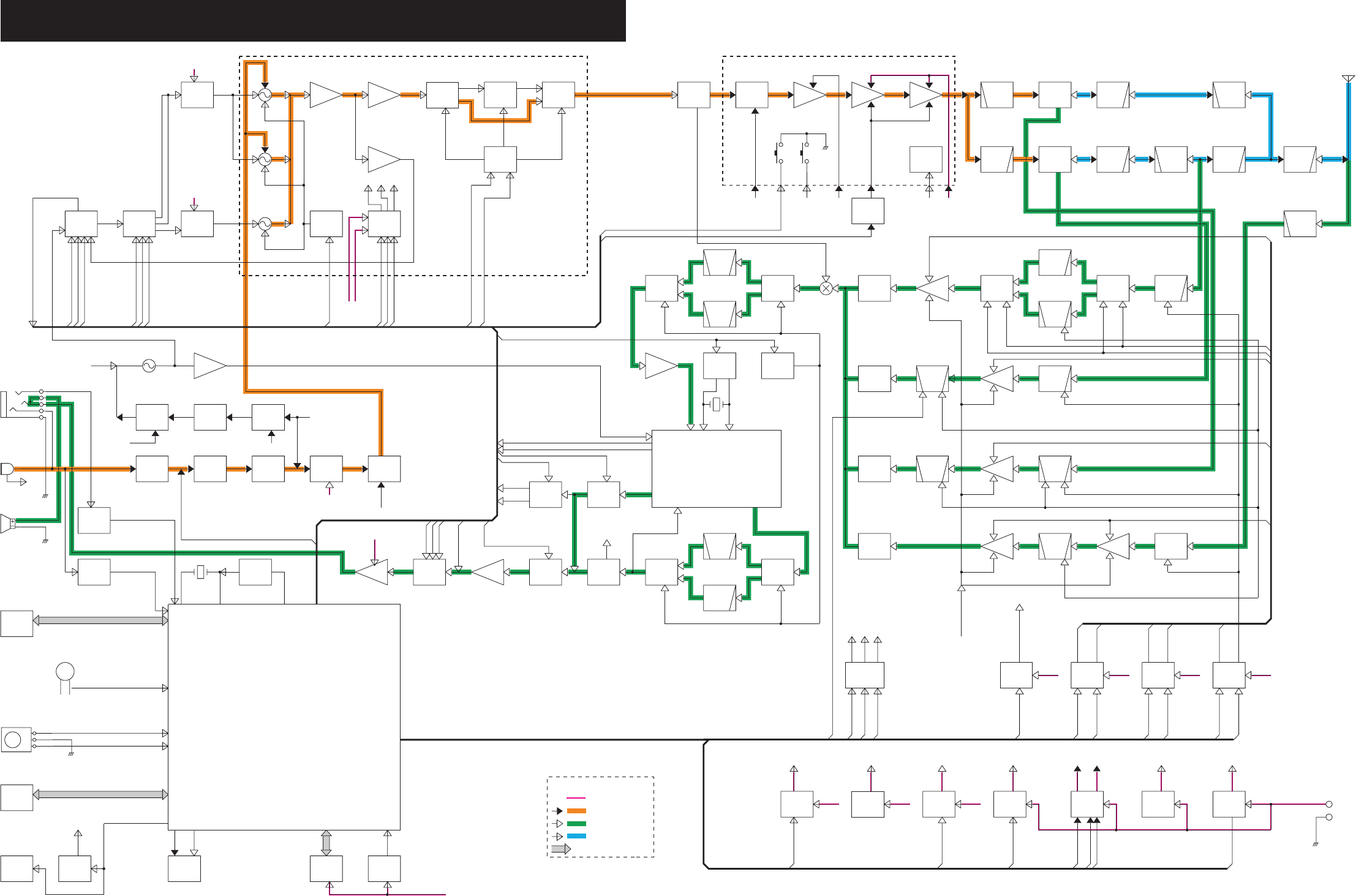Click the ground symbol beside the two push switches

point(826,147)
